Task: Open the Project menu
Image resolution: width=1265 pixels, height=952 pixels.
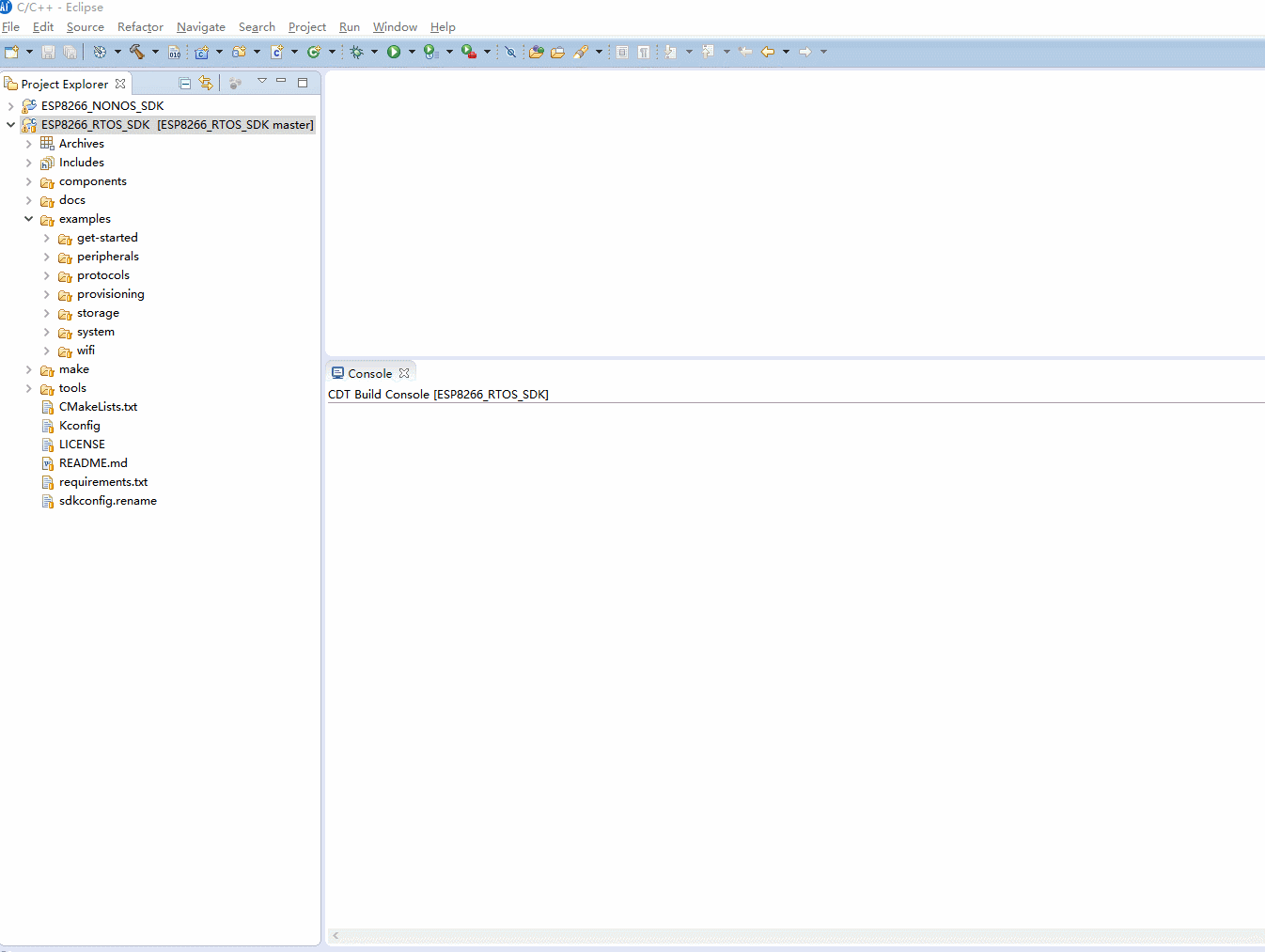Action: (307, 27)
